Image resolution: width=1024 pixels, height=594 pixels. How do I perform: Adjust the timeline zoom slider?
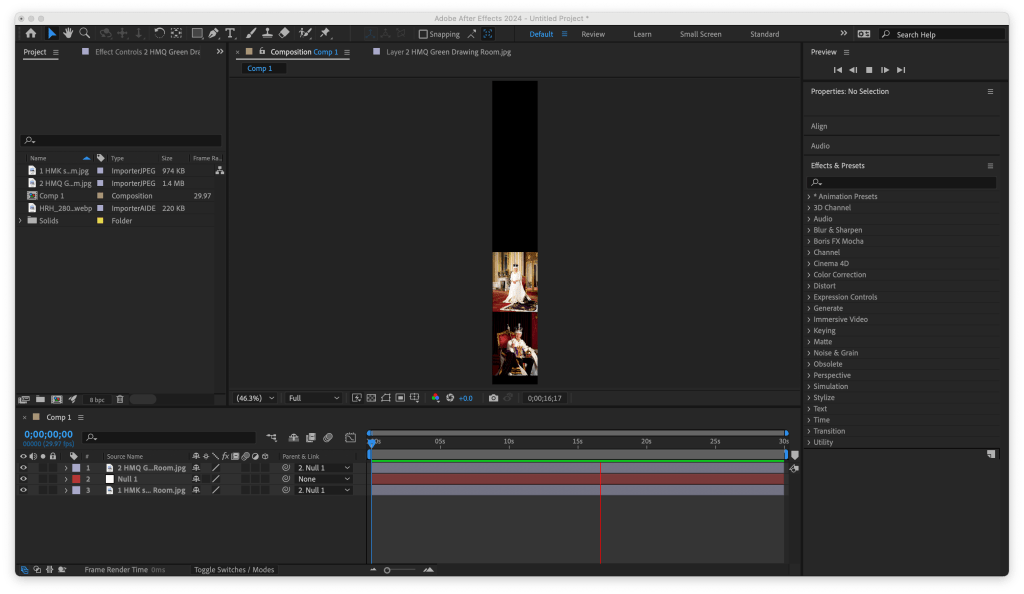pyautogui.click(x=388, y=570)
